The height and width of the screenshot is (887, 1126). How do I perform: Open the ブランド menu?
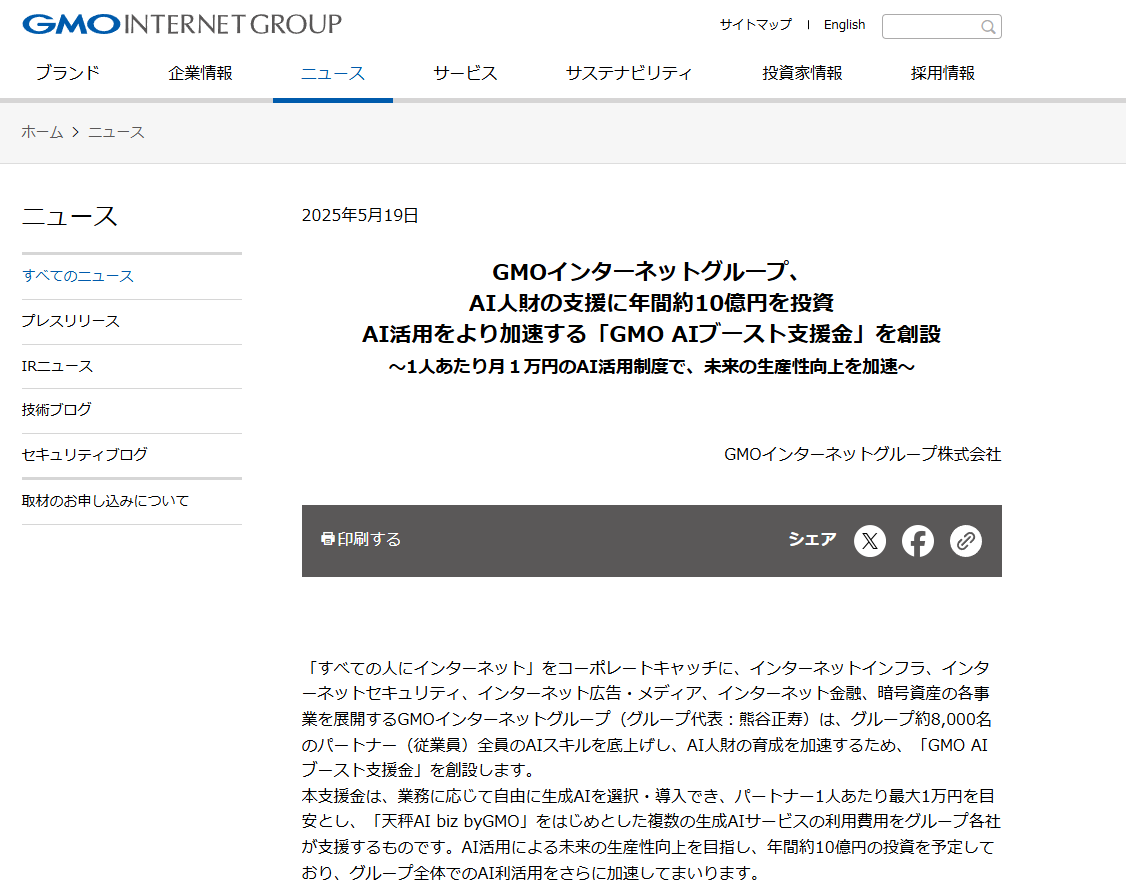[x=68, y=73]
